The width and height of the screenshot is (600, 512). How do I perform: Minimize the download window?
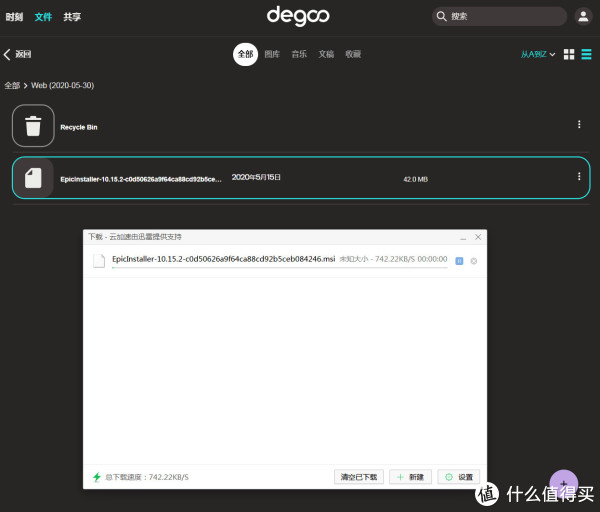463,238
